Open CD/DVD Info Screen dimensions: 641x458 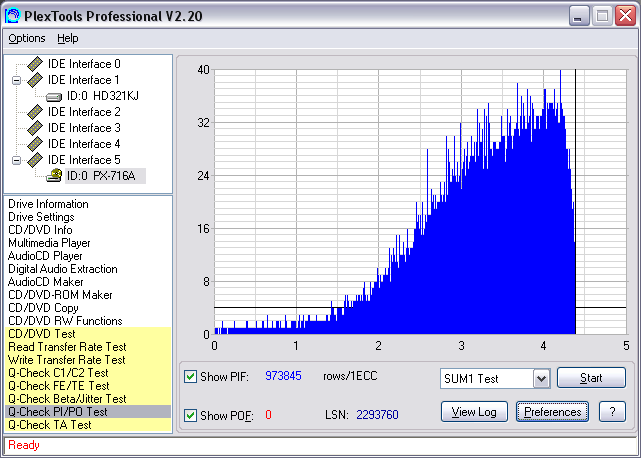[x=40, y=230]
